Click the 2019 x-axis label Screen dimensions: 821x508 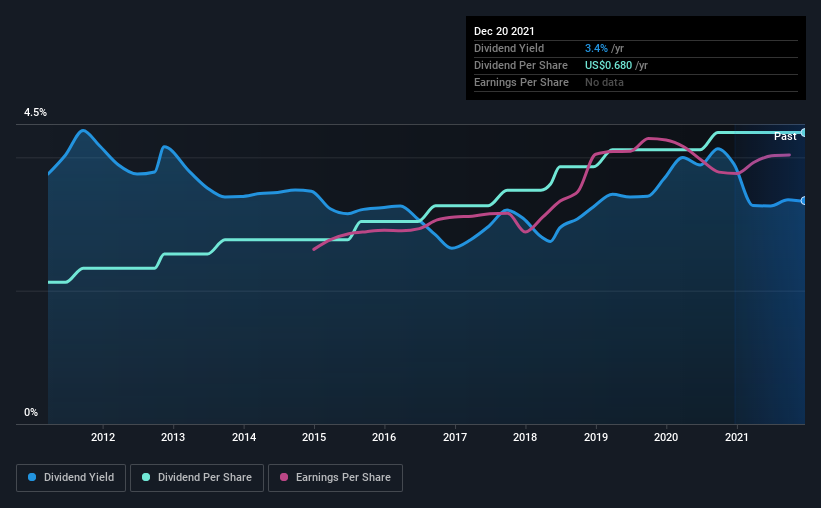(x=596, y=437)
